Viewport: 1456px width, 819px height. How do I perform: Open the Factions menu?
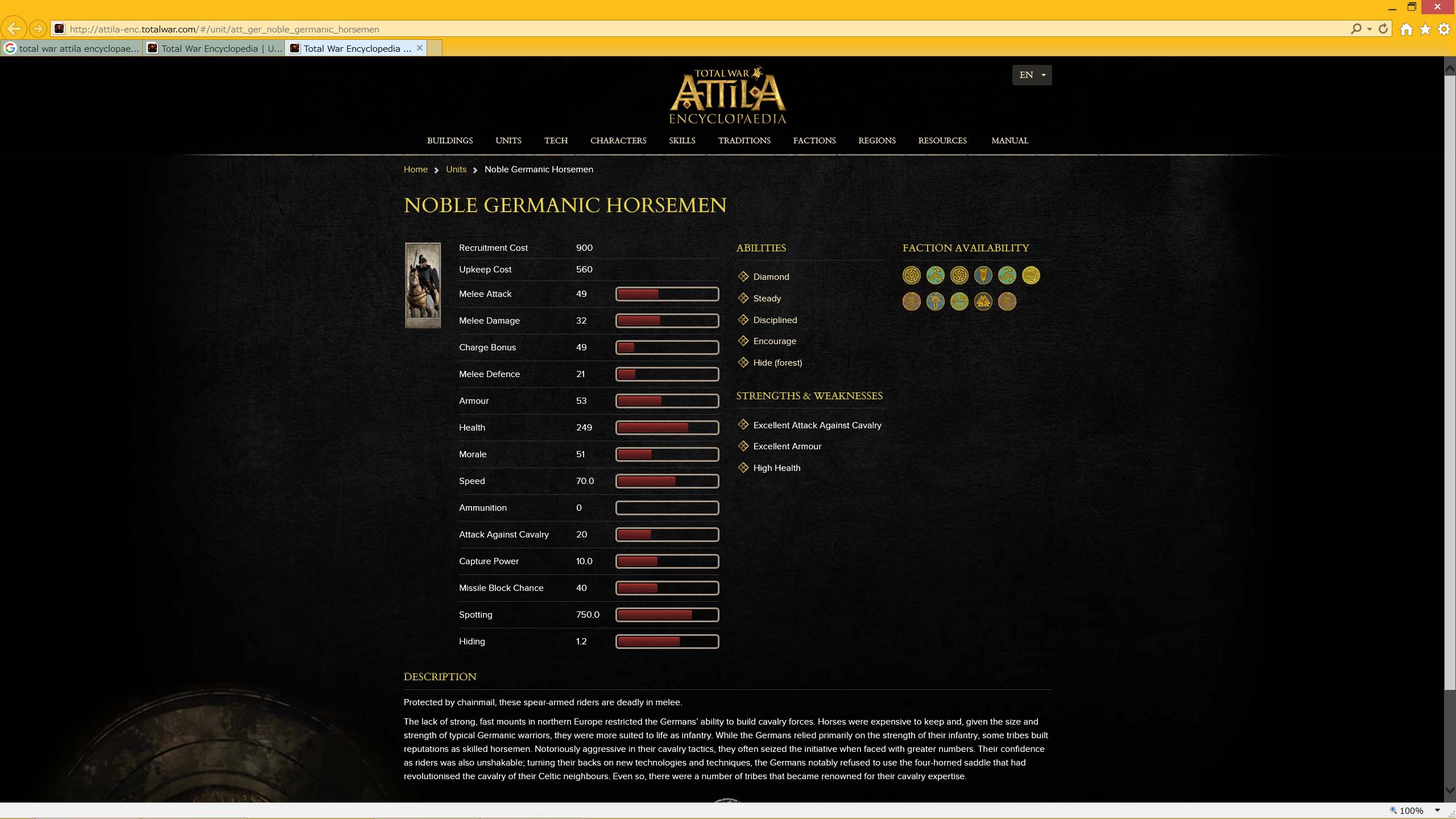click(814, 140)
